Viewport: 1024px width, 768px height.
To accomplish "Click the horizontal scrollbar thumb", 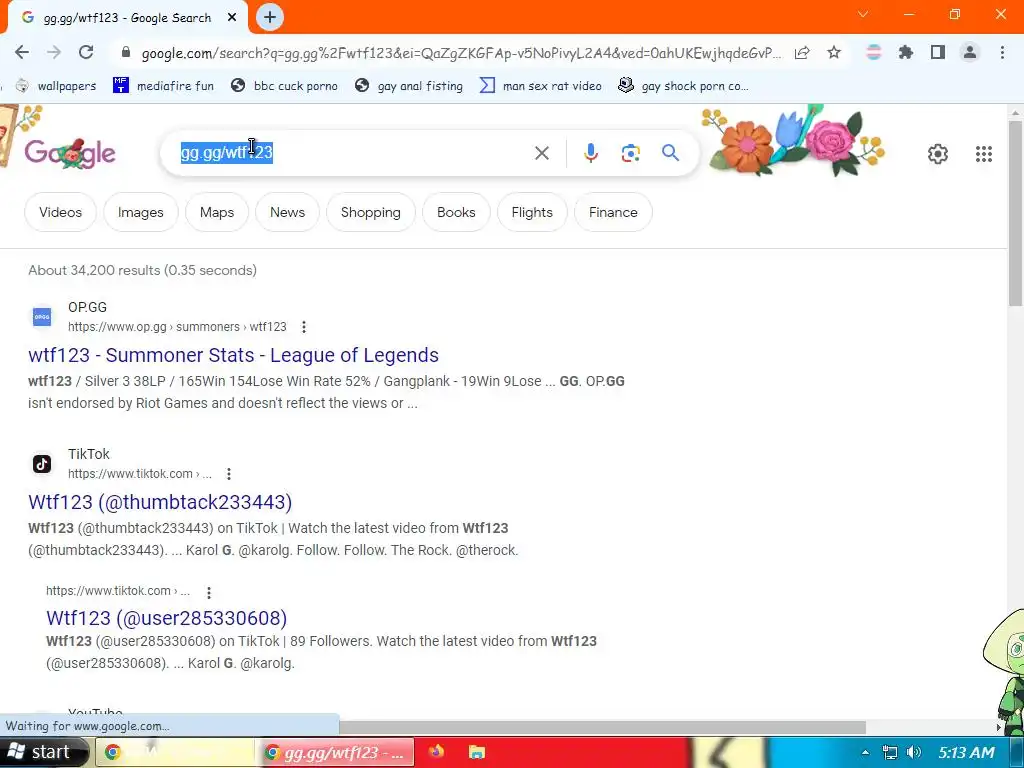I will 602,728.
